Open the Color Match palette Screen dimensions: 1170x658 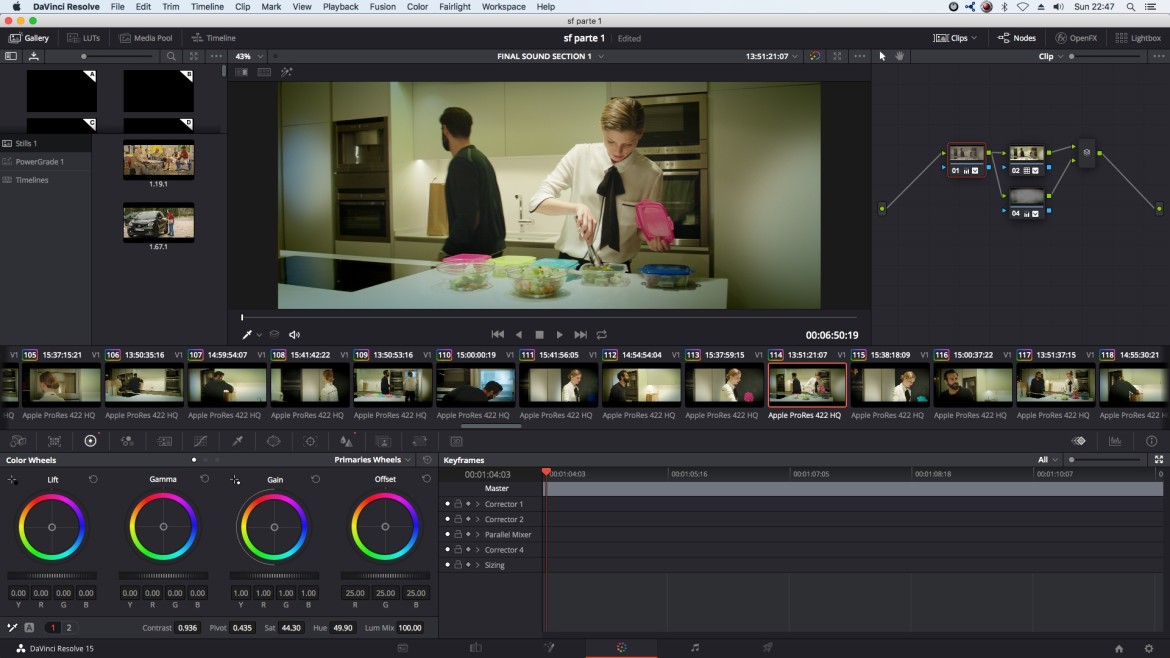coord(54,441)
